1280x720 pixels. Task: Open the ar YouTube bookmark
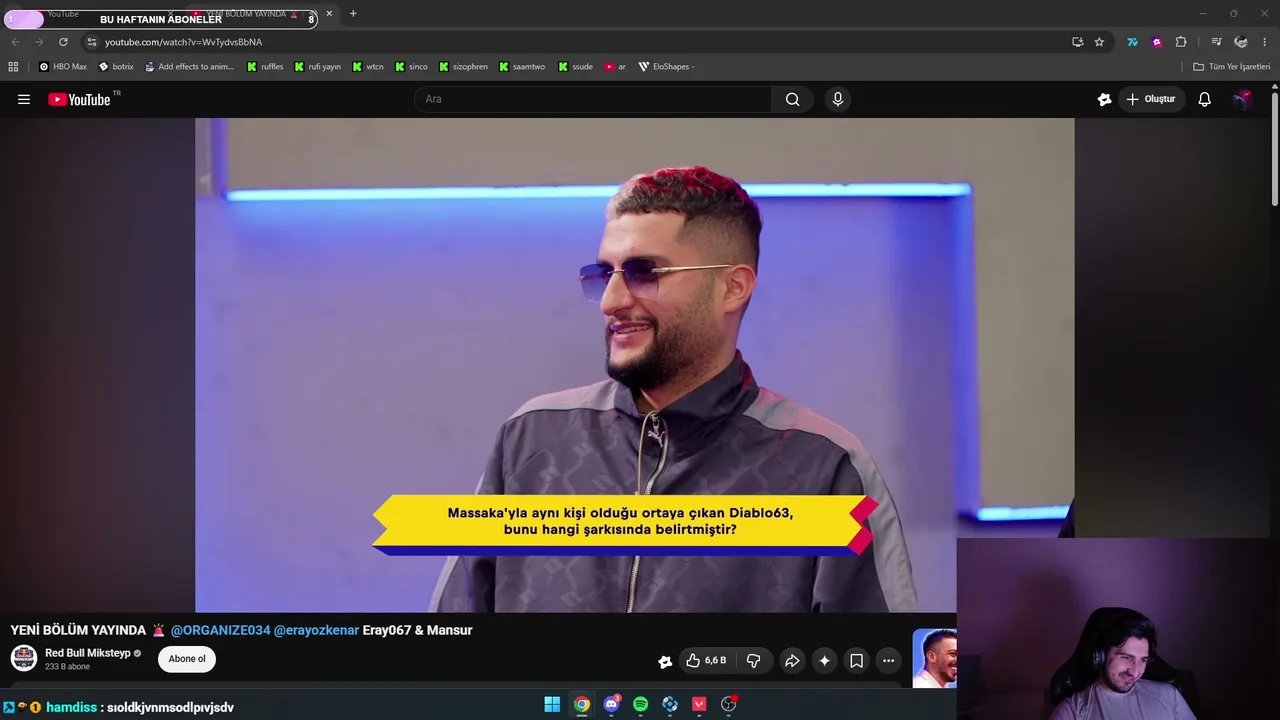pyautogui.click(x=615, y=67)
